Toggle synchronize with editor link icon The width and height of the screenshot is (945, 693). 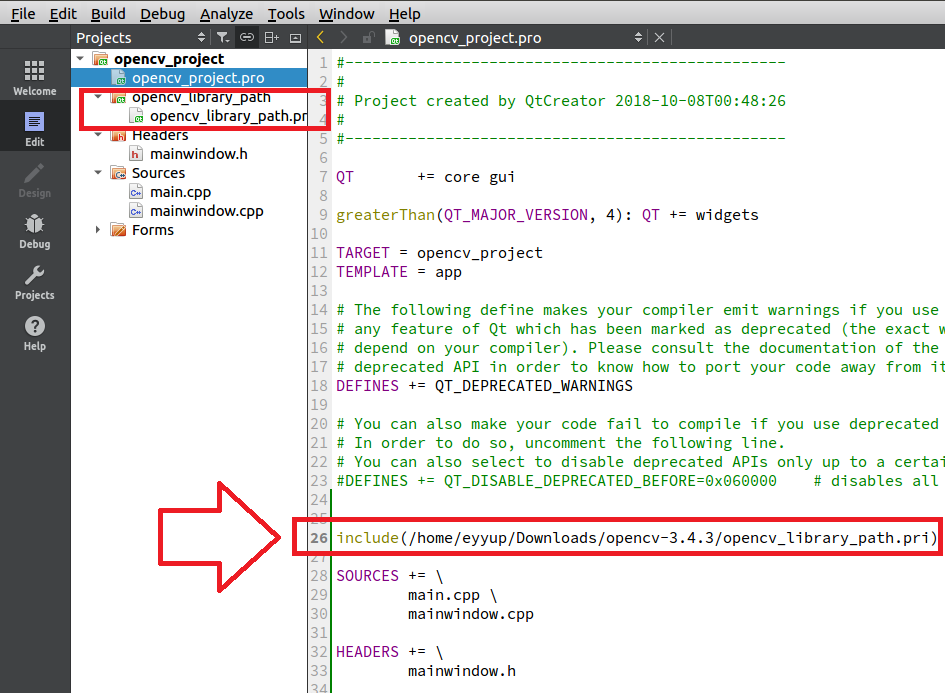(247, 37)
